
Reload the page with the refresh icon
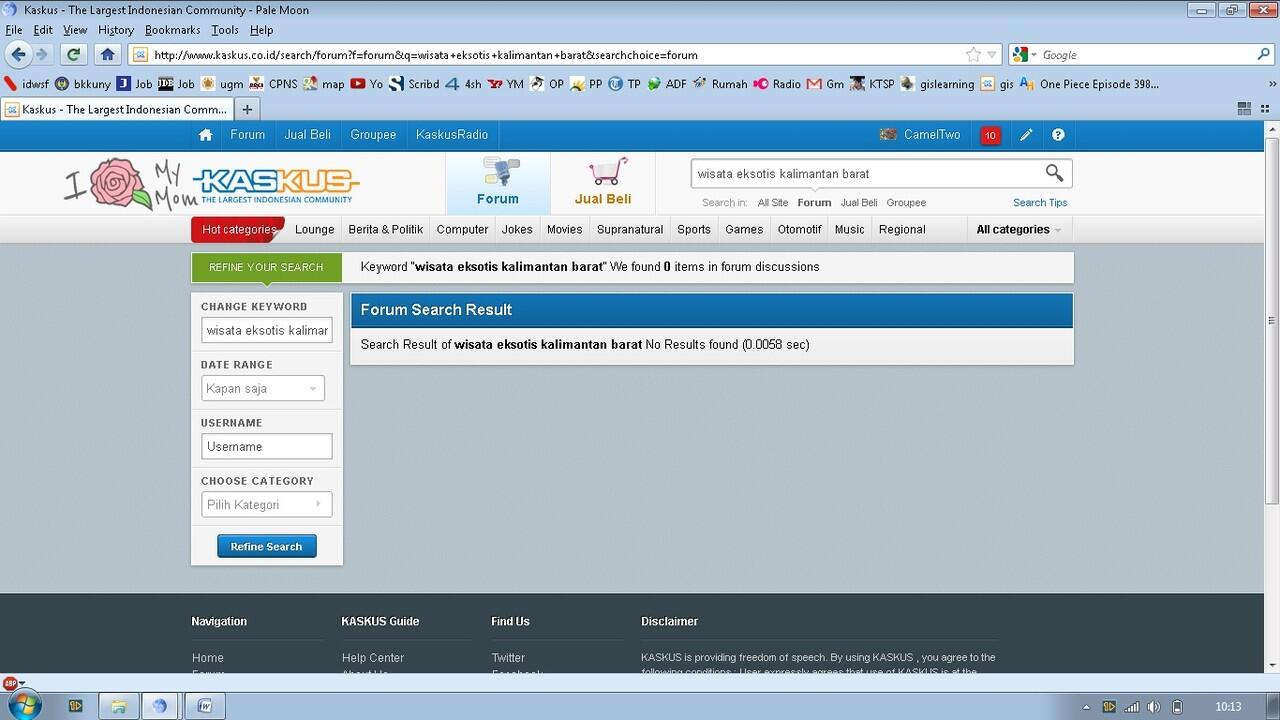click(x=73, y=54)
